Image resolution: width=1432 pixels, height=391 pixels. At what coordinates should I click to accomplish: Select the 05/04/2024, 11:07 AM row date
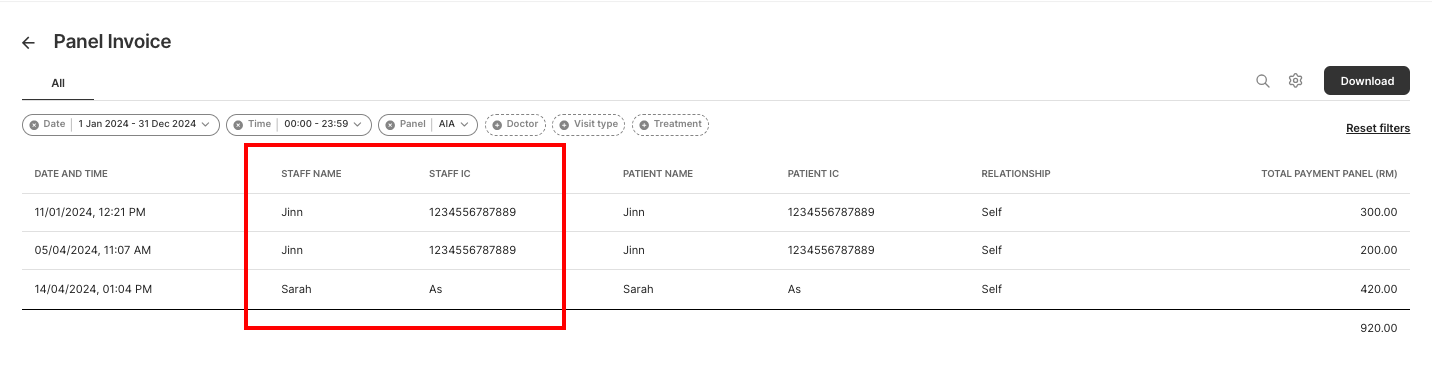pos(92,250)
